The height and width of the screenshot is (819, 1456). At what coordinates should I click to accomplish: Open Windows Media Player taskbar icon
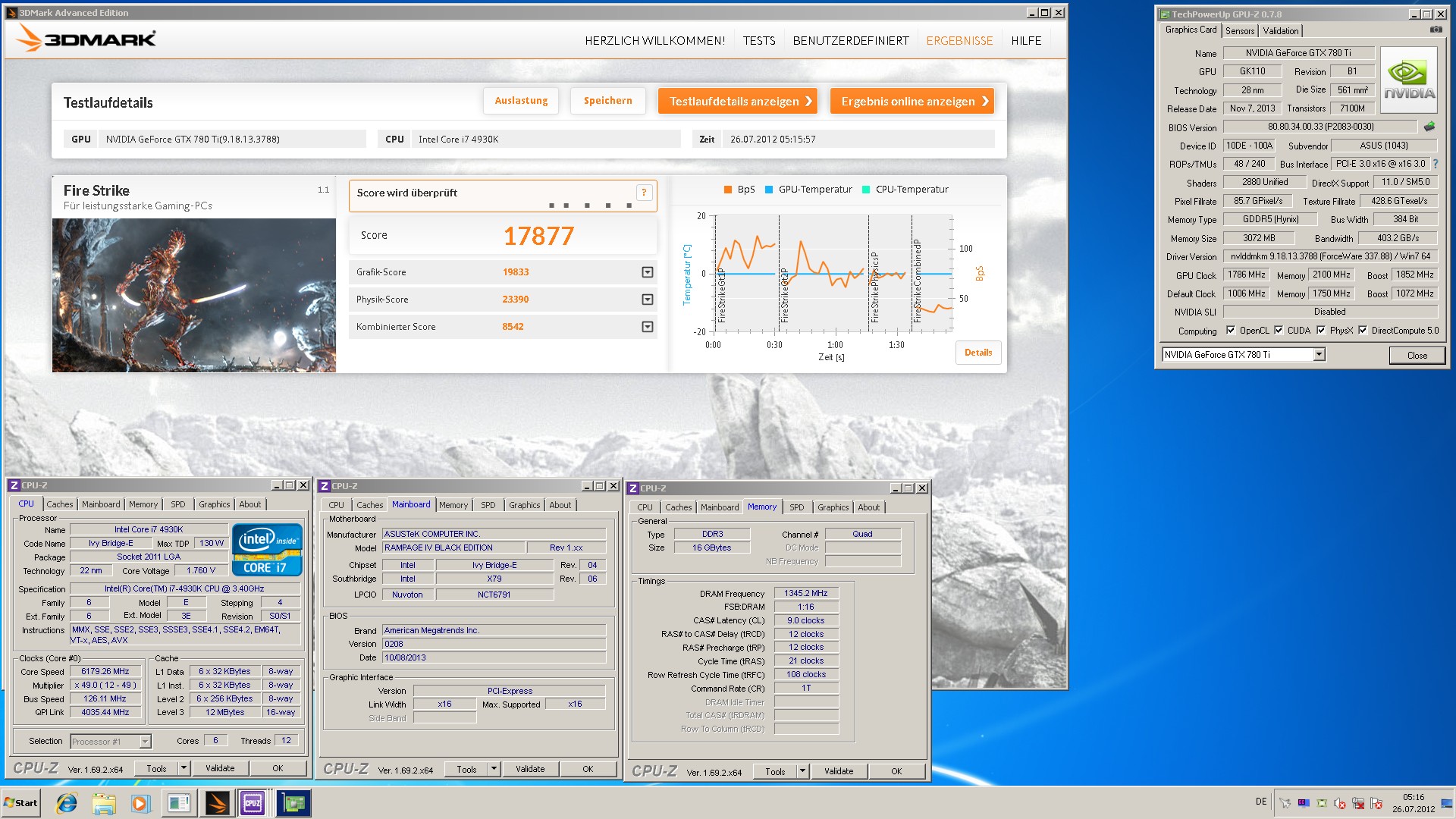[x=140, y=803]
